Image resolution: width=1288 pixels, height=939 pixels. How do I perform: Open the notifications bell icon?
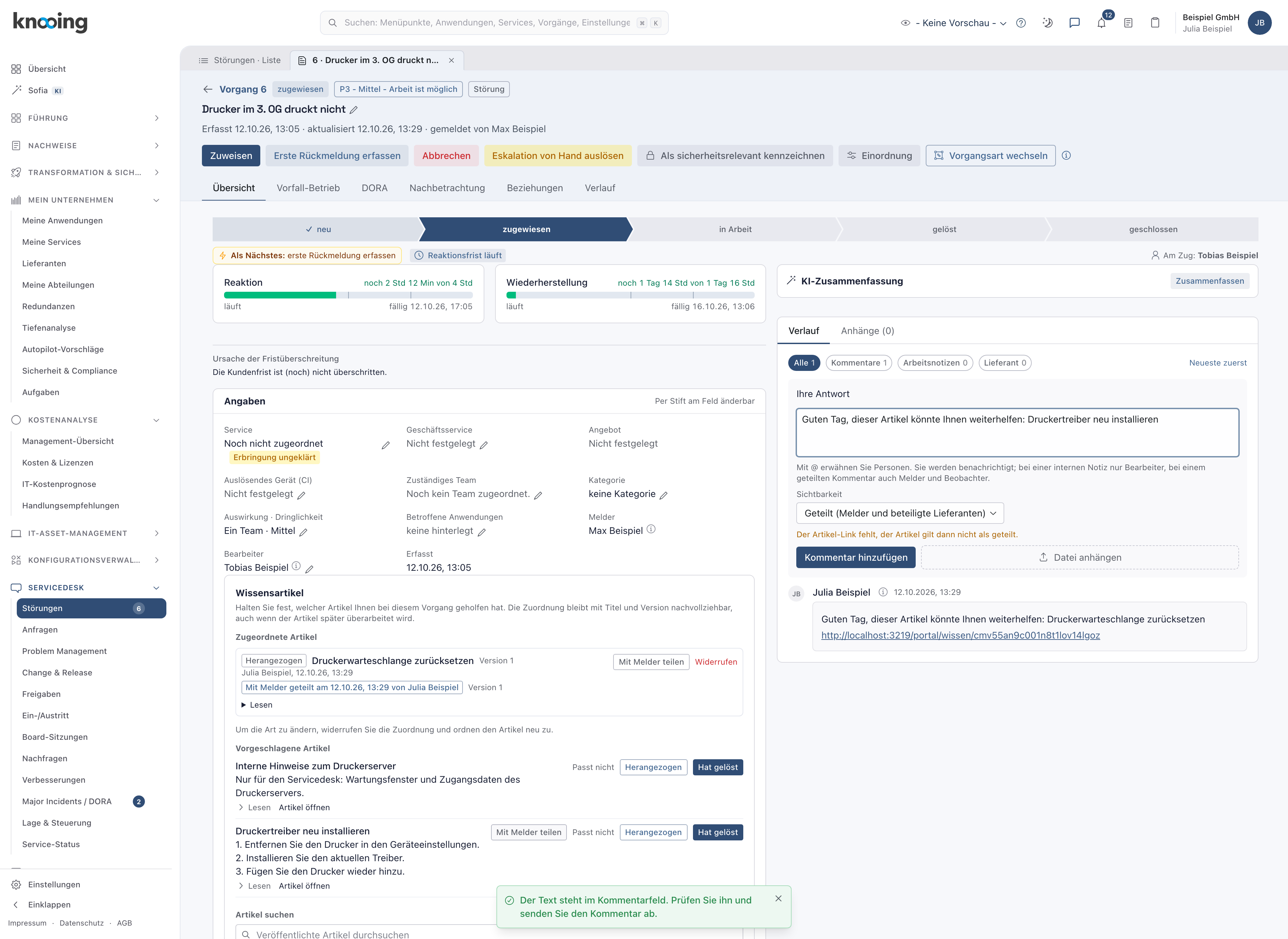[1101, 23]
